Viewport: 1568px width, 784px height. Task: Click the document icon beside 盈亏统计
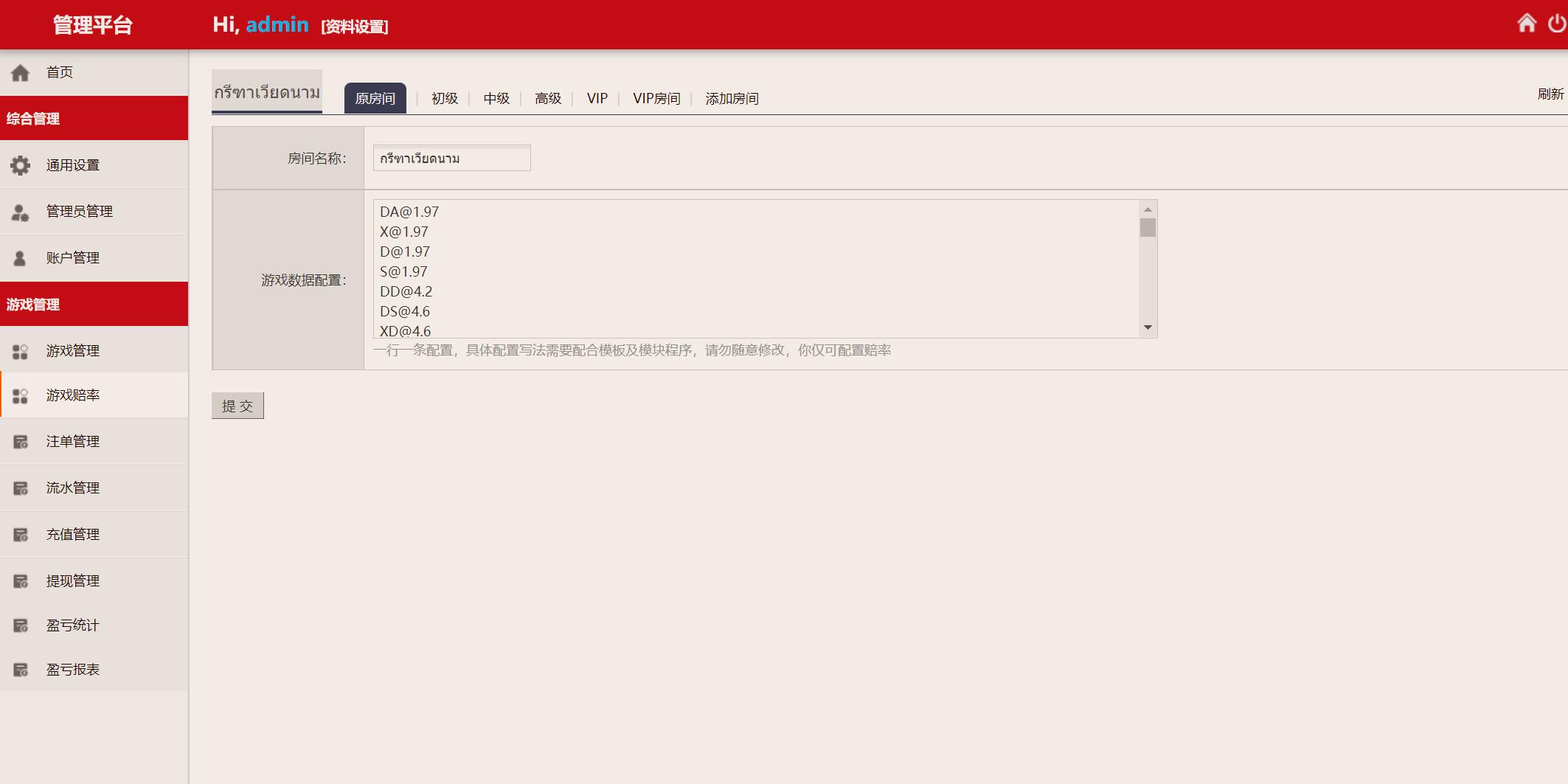pos(21,625)
